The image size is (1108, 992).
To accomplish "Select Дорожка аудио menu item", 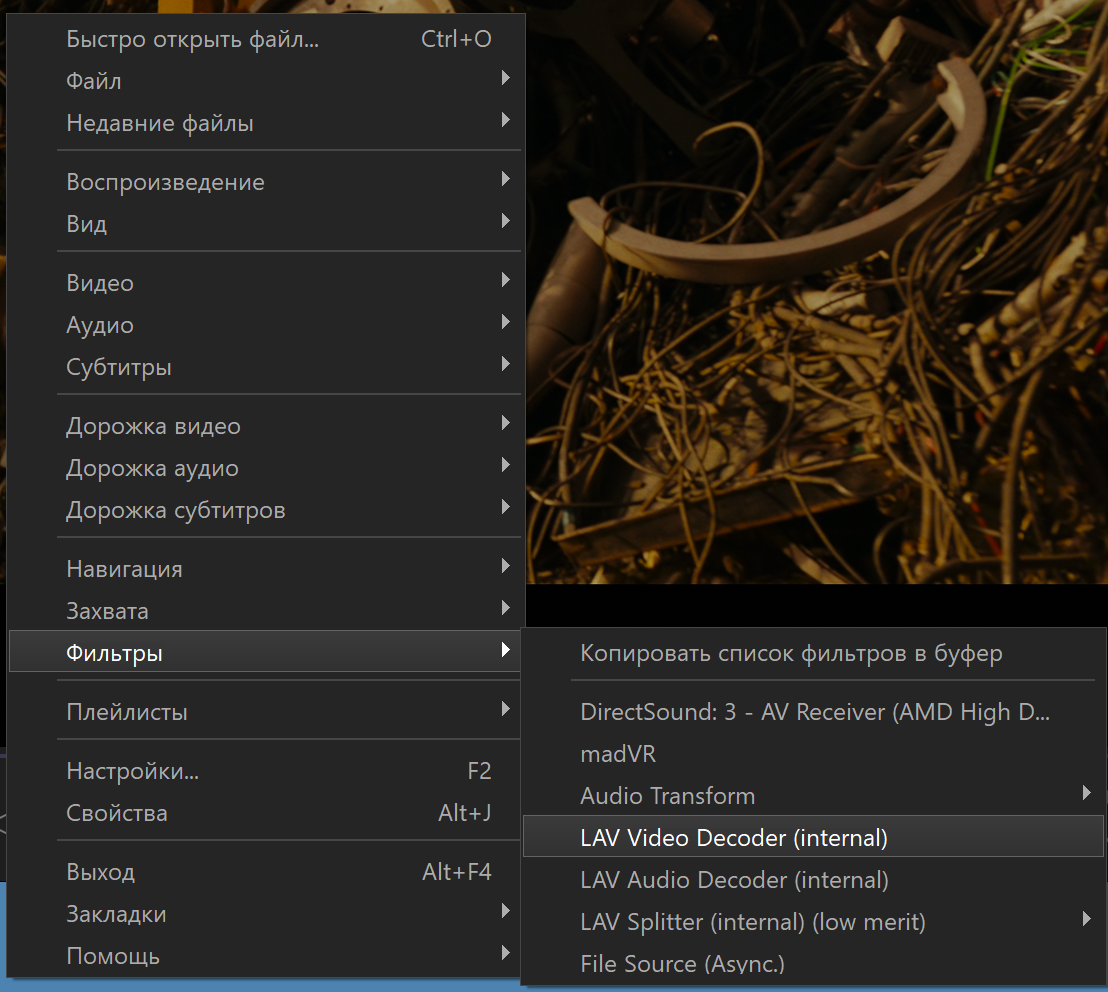I will click(x=152, y=468).
